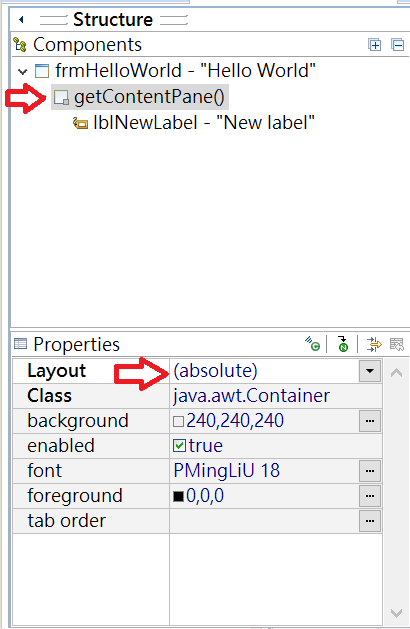Image resolution: width=410 pixels, height=629 pixels.
Task: Click the goto definition green icon
Action: [x=343, y=344]
